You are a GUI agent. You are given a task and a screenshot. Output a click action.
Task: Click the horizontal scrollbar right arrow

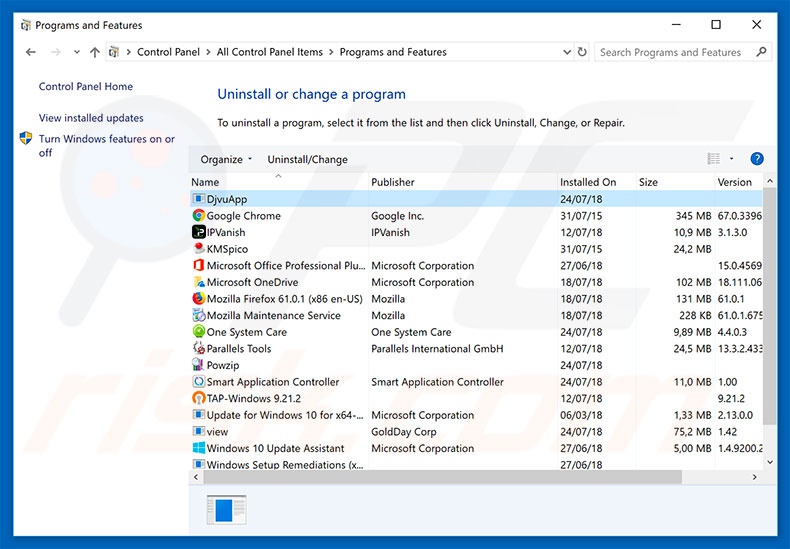pos(754,477)
